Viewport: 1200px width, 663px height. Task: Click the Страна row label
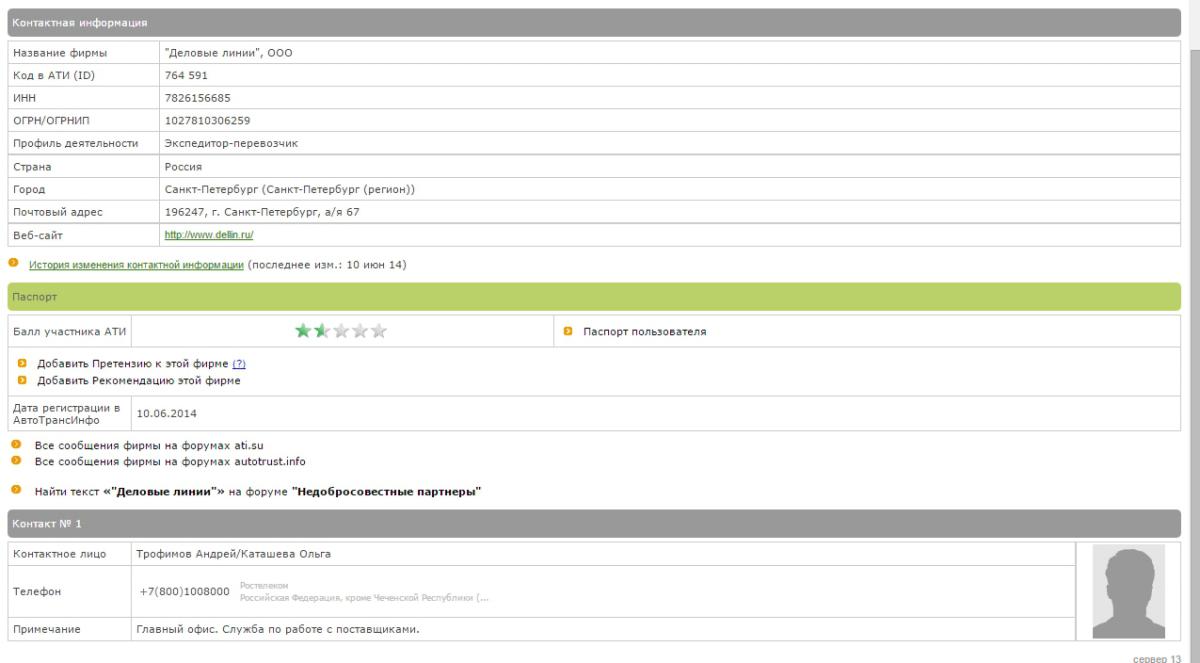32,166
